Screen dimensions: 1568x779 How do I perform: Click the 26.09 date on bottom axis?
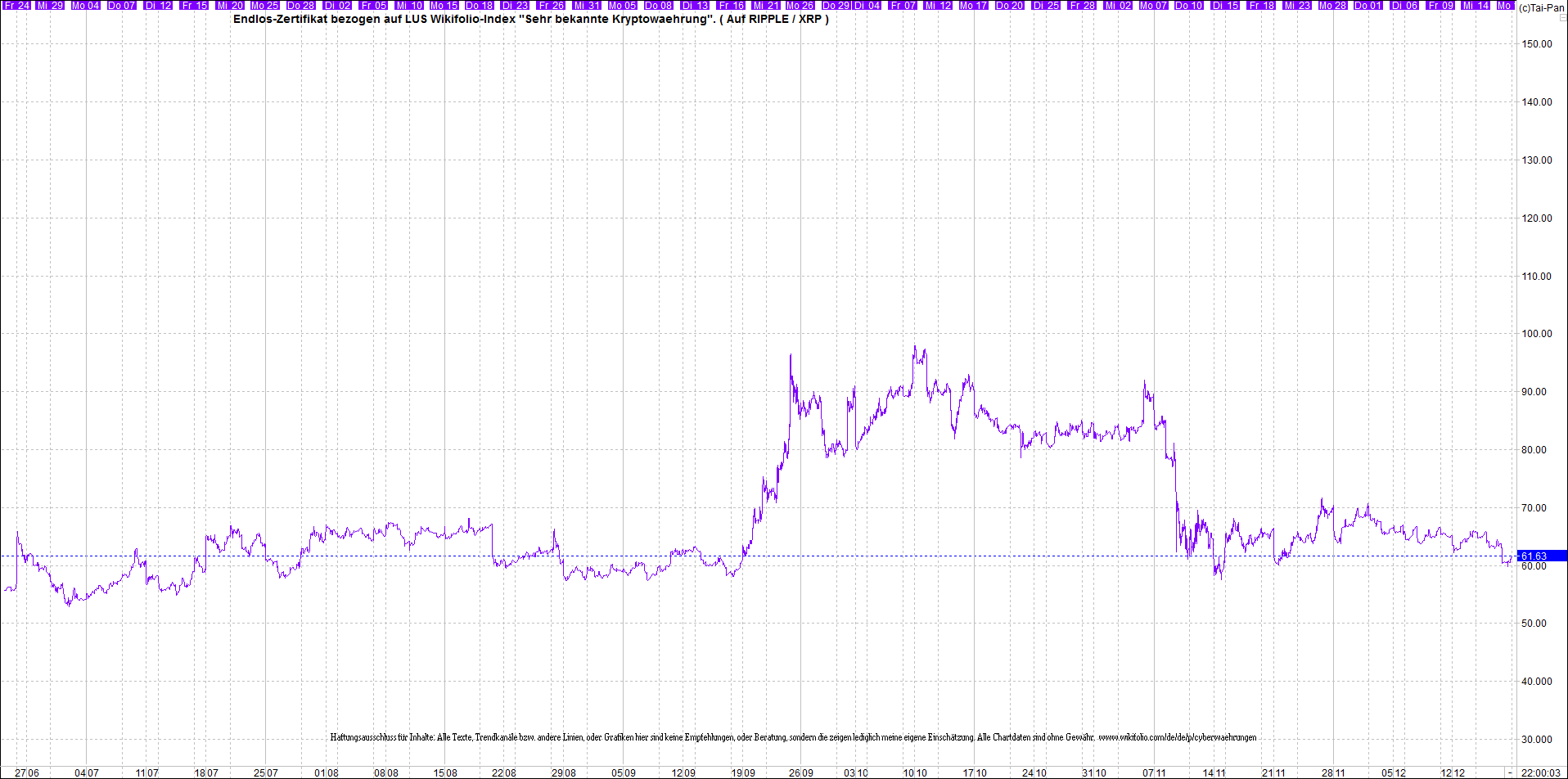pos(801,772)
